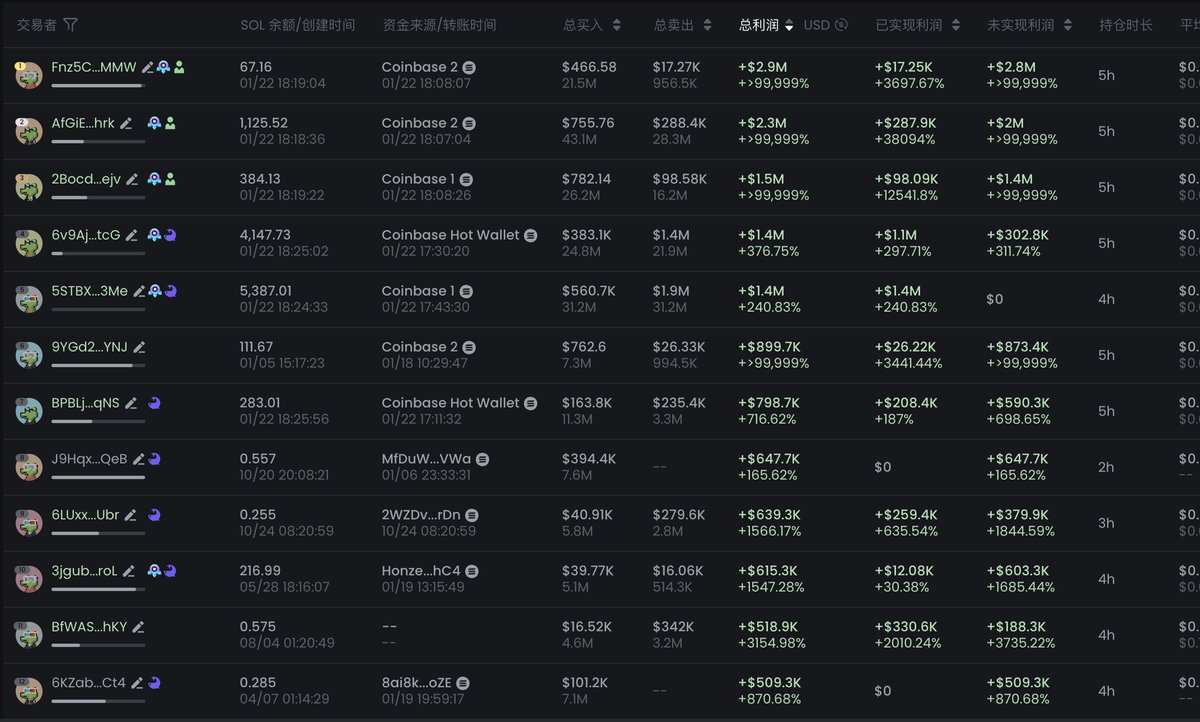Select realized profit +$259.4K cell
1200x722 pixels.
906,515
